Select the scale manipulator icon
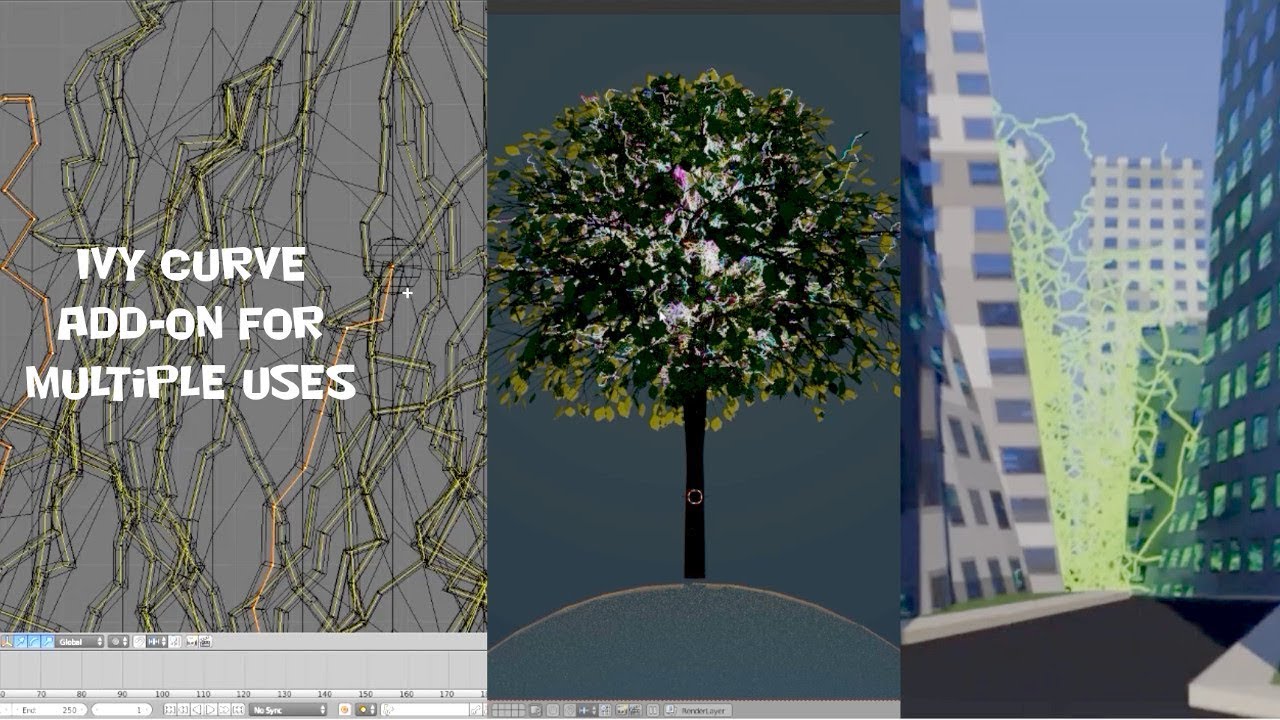Image resolution: width=1280 pixels, height=720 pixels. tap(47, 641)
